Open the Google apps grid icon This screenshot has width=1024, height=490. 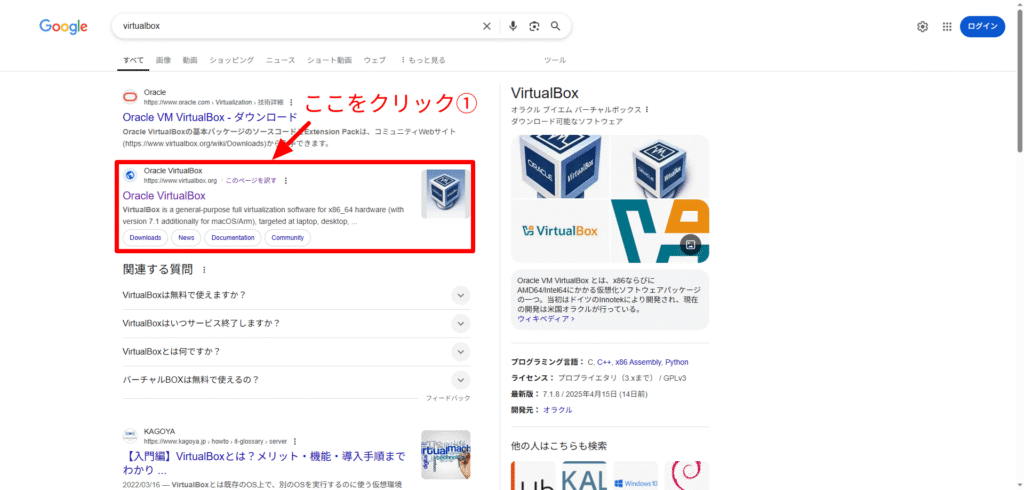[947, 27]
